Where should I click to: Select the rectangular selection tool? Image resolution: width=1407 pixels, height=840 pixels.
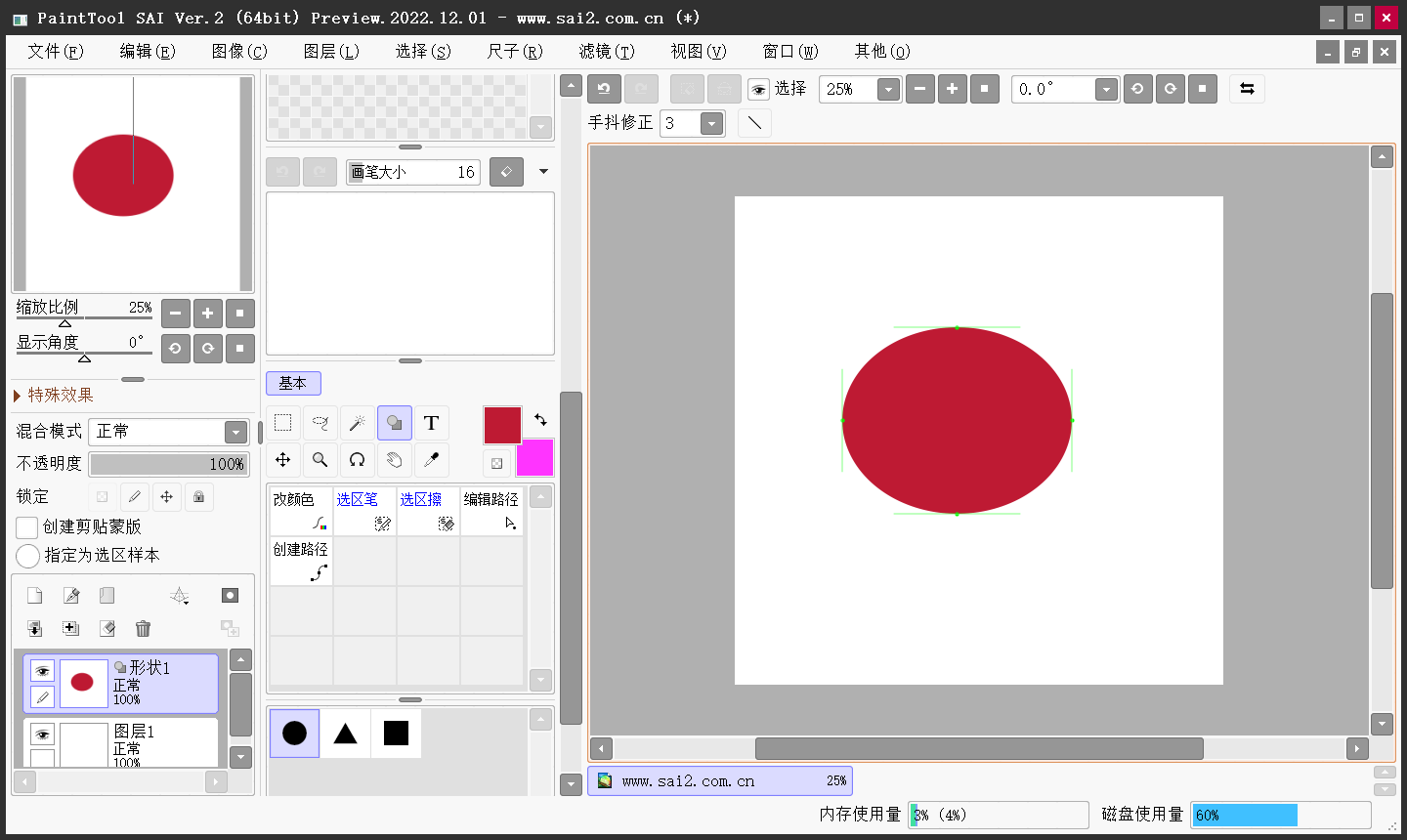click(x=283, y=423)
